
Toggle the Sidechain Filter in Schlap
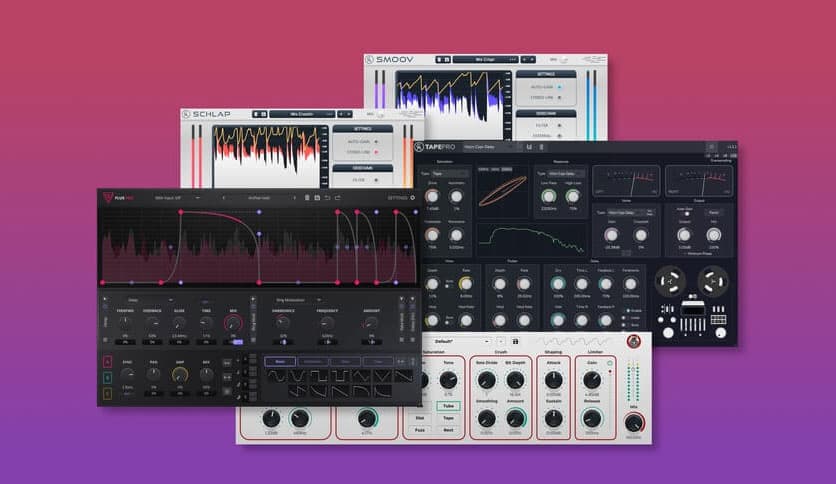[376, 180]
